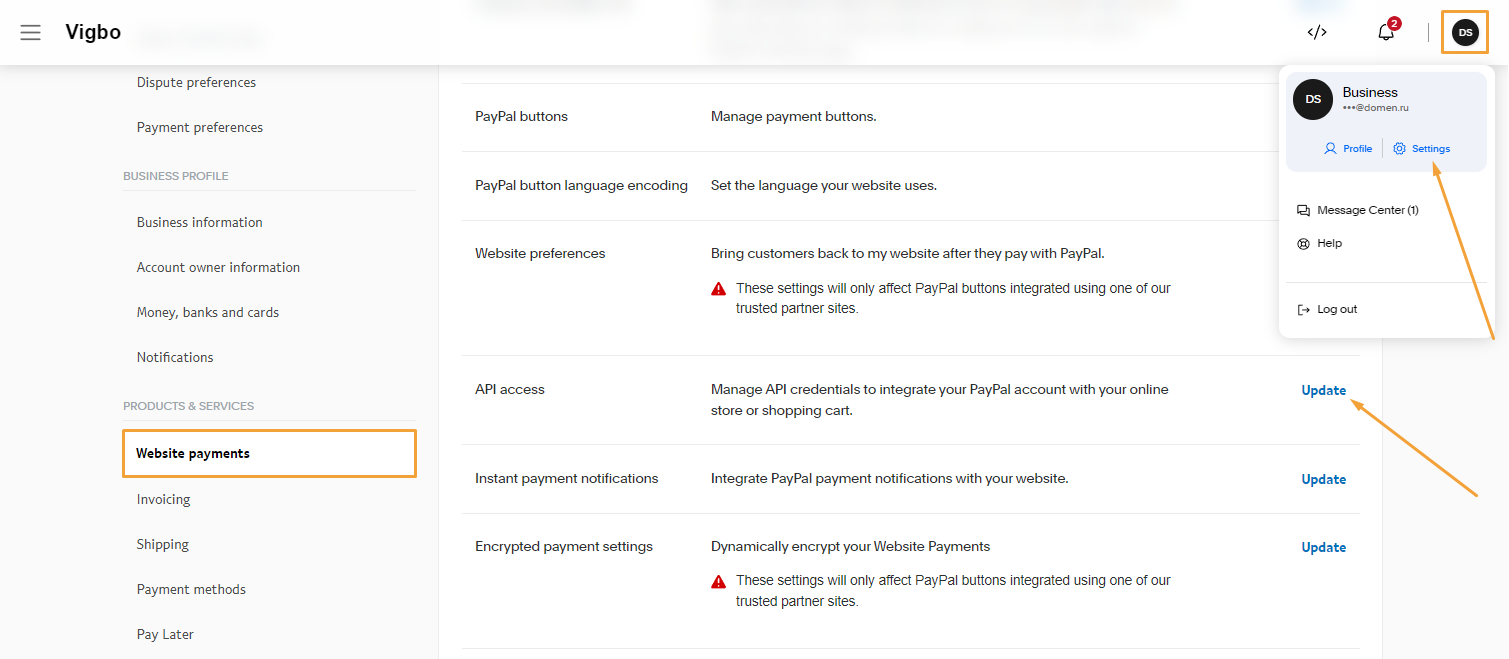Click the developer code icon
This screenshot has width=1509, height=659.
(x=1317, y=32)
